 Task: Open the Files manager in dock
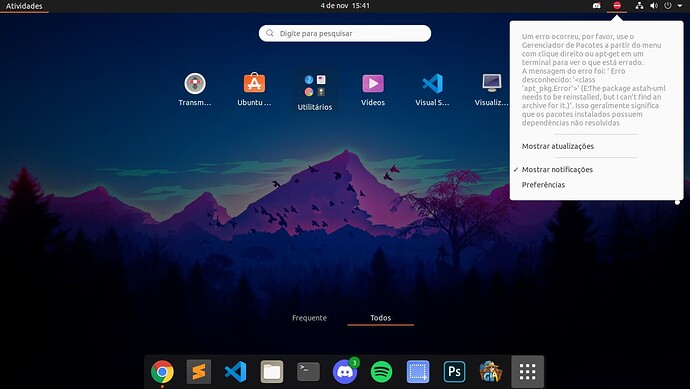[272, 372]
